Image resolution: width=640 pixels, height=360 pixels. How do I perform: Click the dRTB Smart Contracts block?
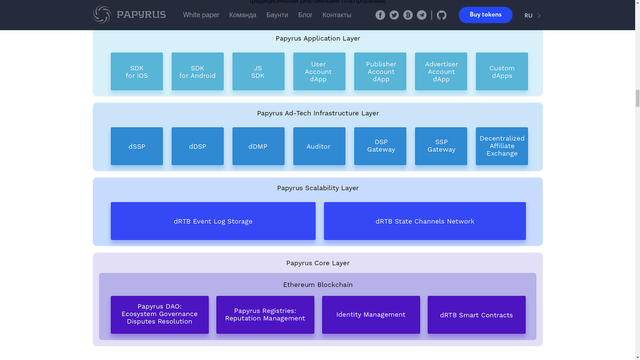pos(477,315)
